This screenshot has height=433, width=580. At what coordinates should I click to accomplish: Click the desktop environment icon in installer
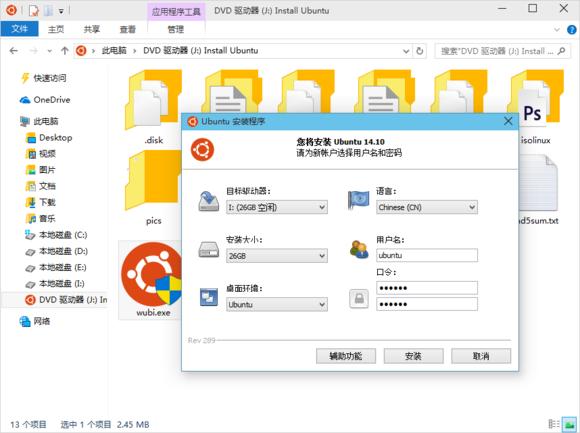click(x=209, y=297)
